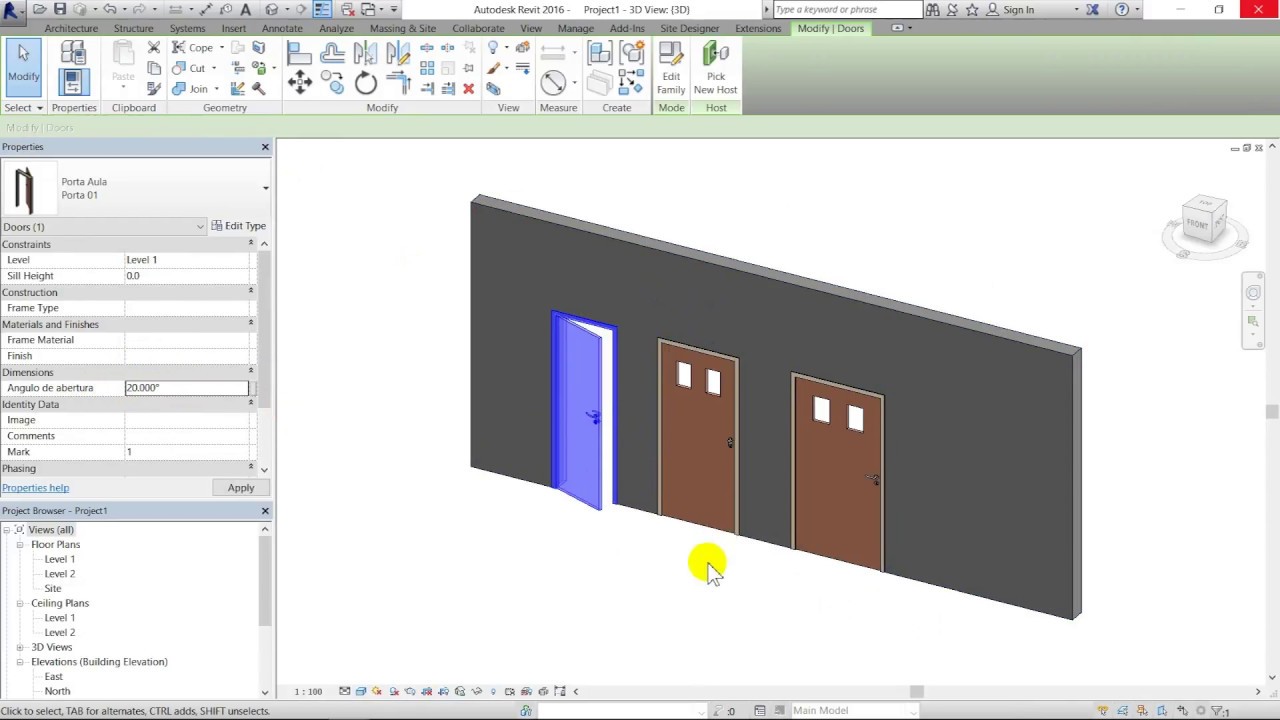1280x720 pixels.
Task: Click the Cut to Clipboard scissors icon
Action: pyautogui.click(x=154, y=47)
